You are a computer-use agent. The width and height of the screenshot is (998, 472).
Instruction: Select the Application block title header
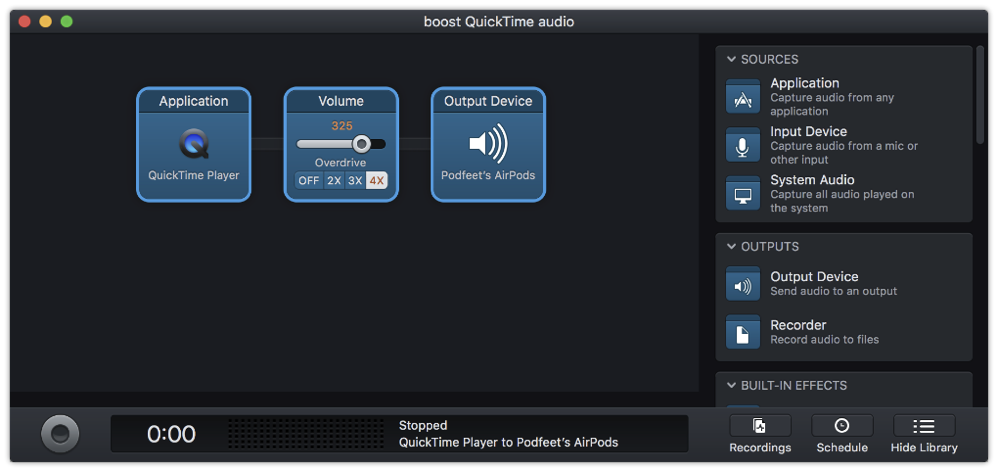193,101
